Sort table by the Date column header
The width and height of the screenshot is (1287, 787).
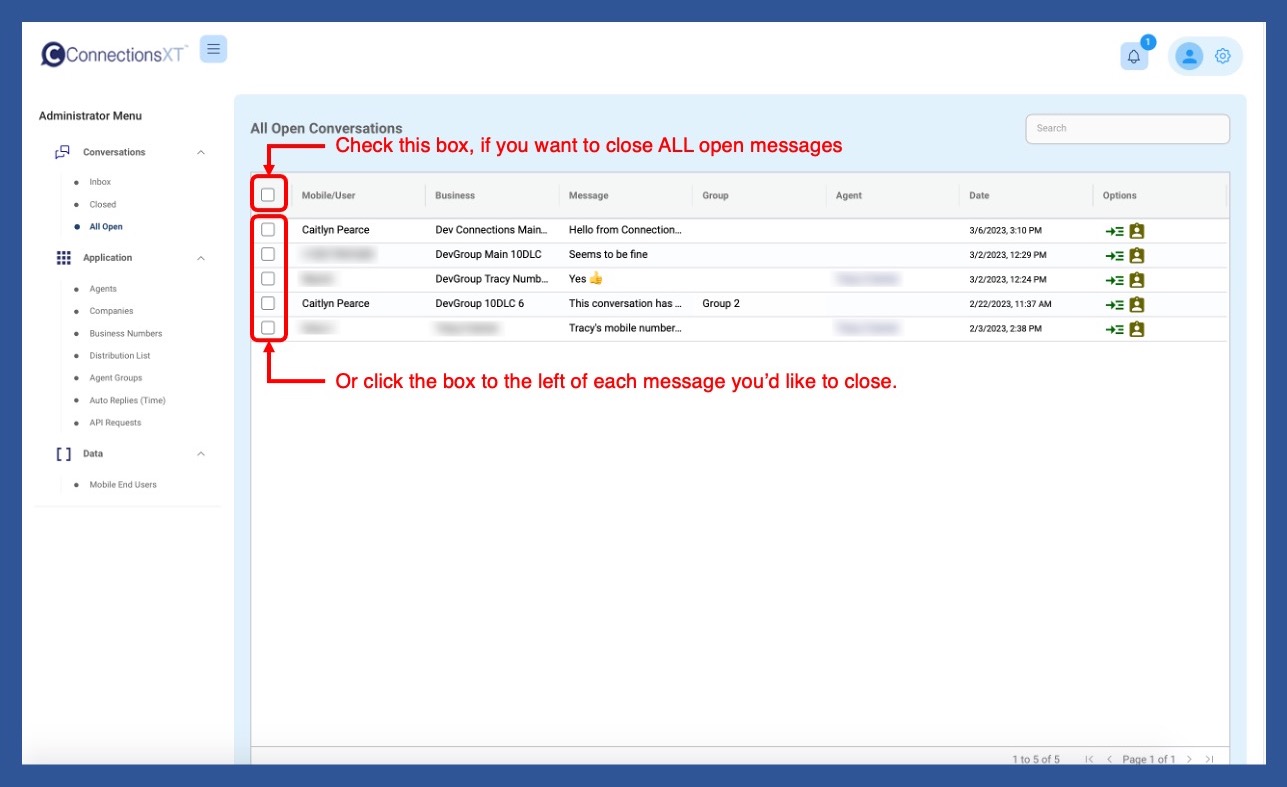[979, 196]
